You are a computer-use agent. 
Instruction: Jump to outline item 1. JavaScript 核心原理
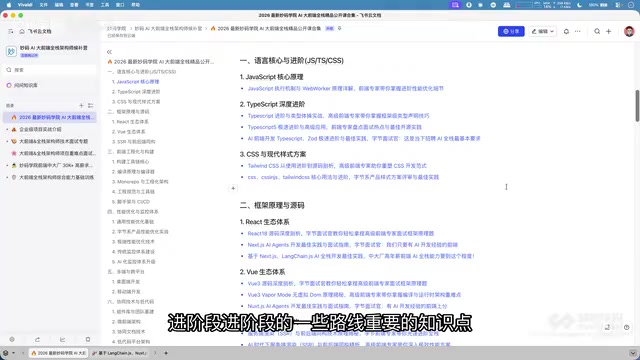click(136, 82)
